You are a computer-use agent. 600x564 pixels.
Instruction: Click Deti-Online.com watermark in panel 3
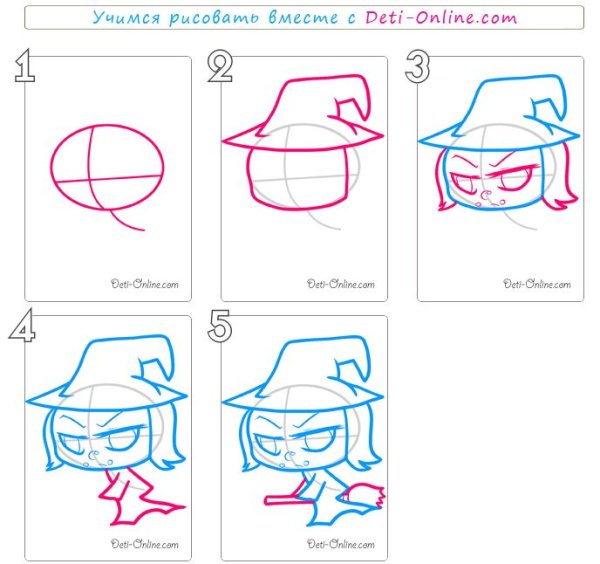click(x=537, y=284)
